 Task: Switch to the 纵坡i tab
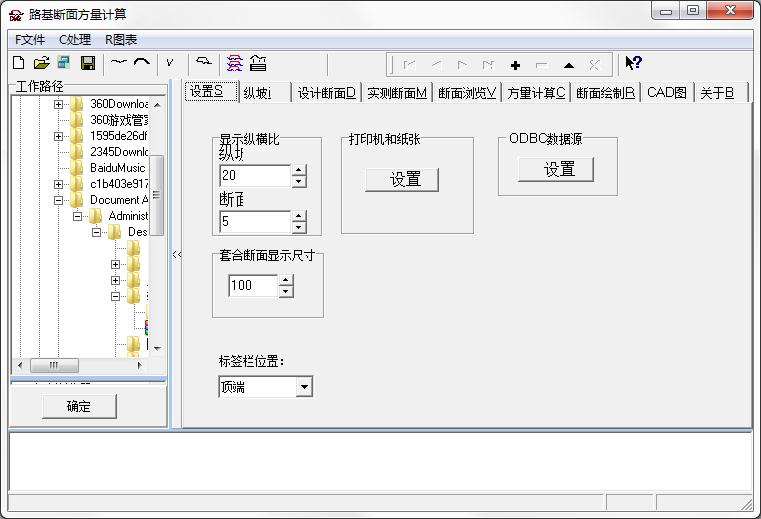[265, 93]
